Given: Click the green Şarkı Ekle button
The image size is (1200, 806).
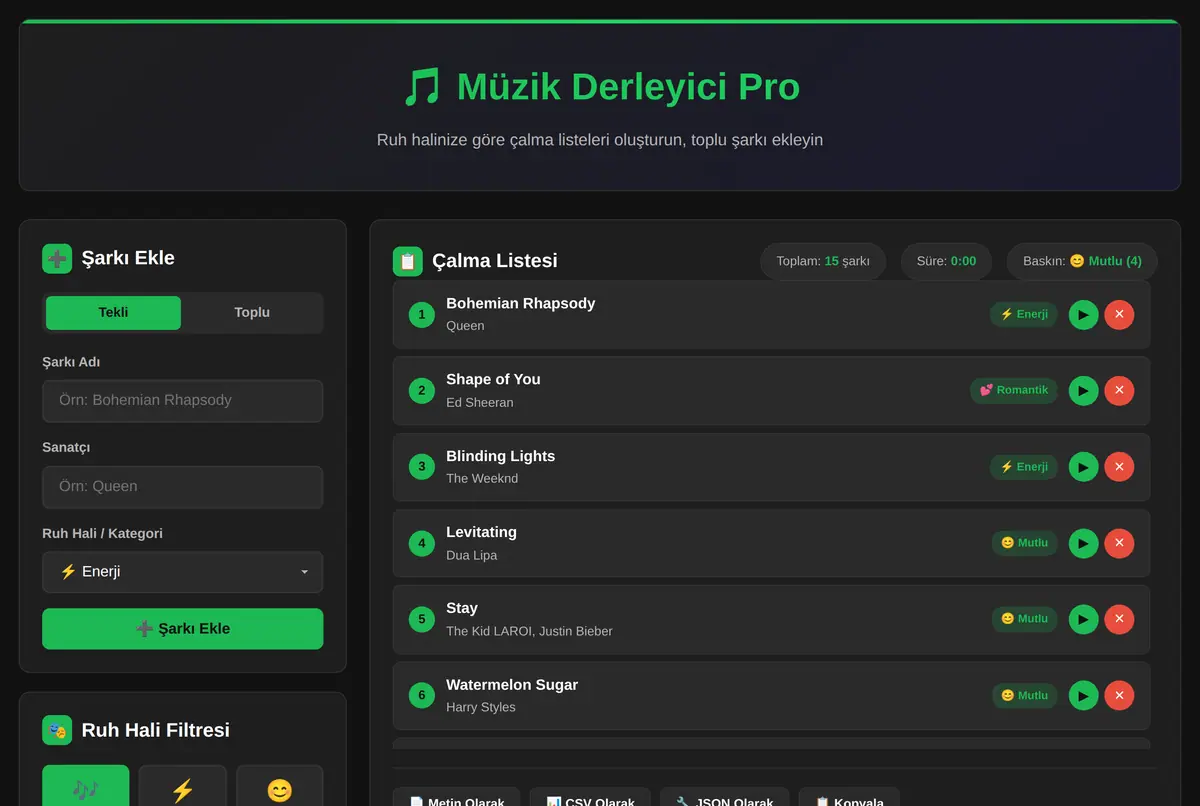Looking at the screenshot, I should pos(182,629).
